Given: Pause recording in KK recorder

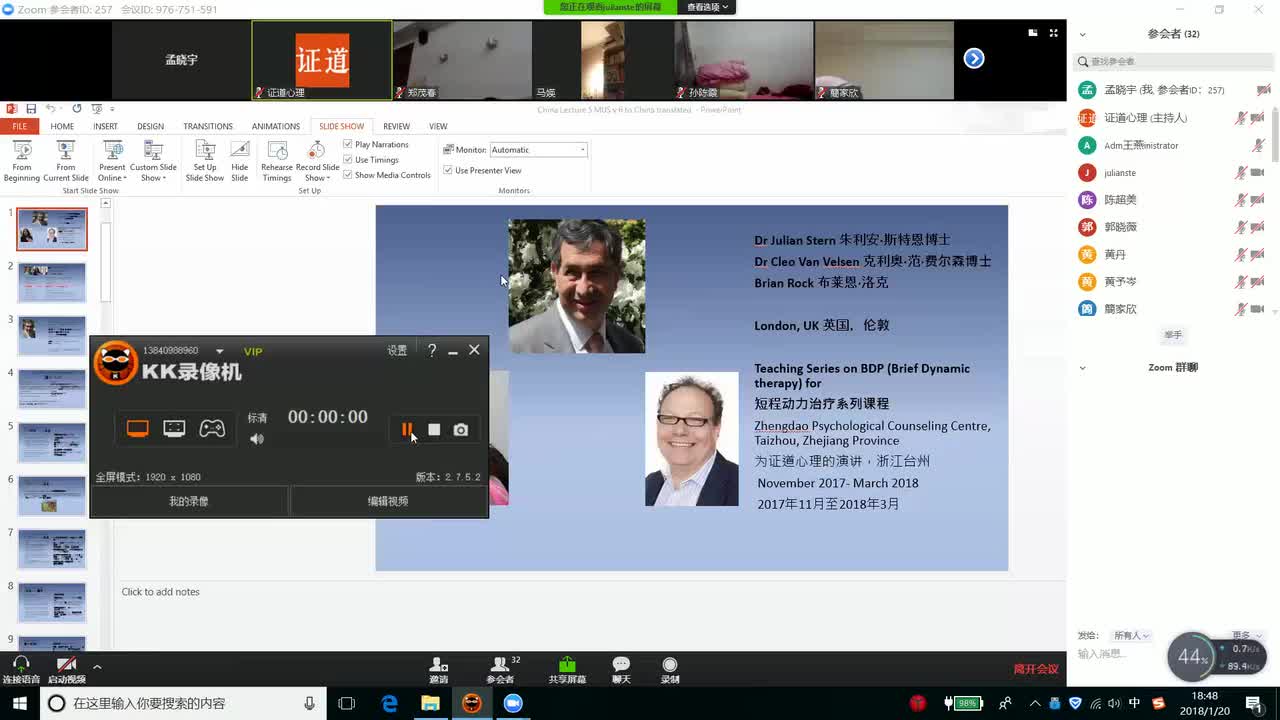Looking at the screenshot, I should point(407,430).
